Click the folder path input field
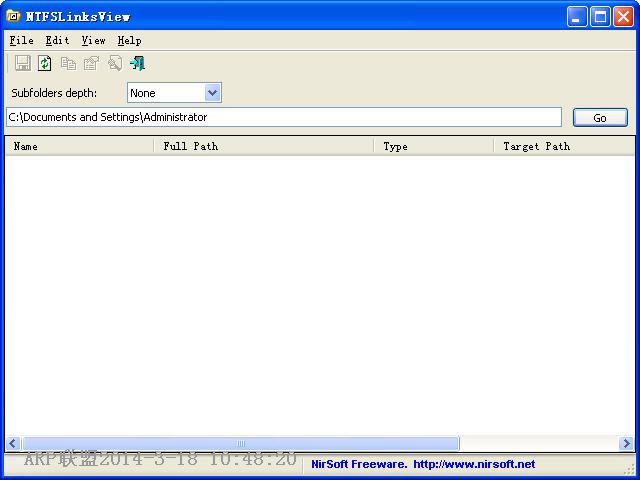 tap(284, 117)
